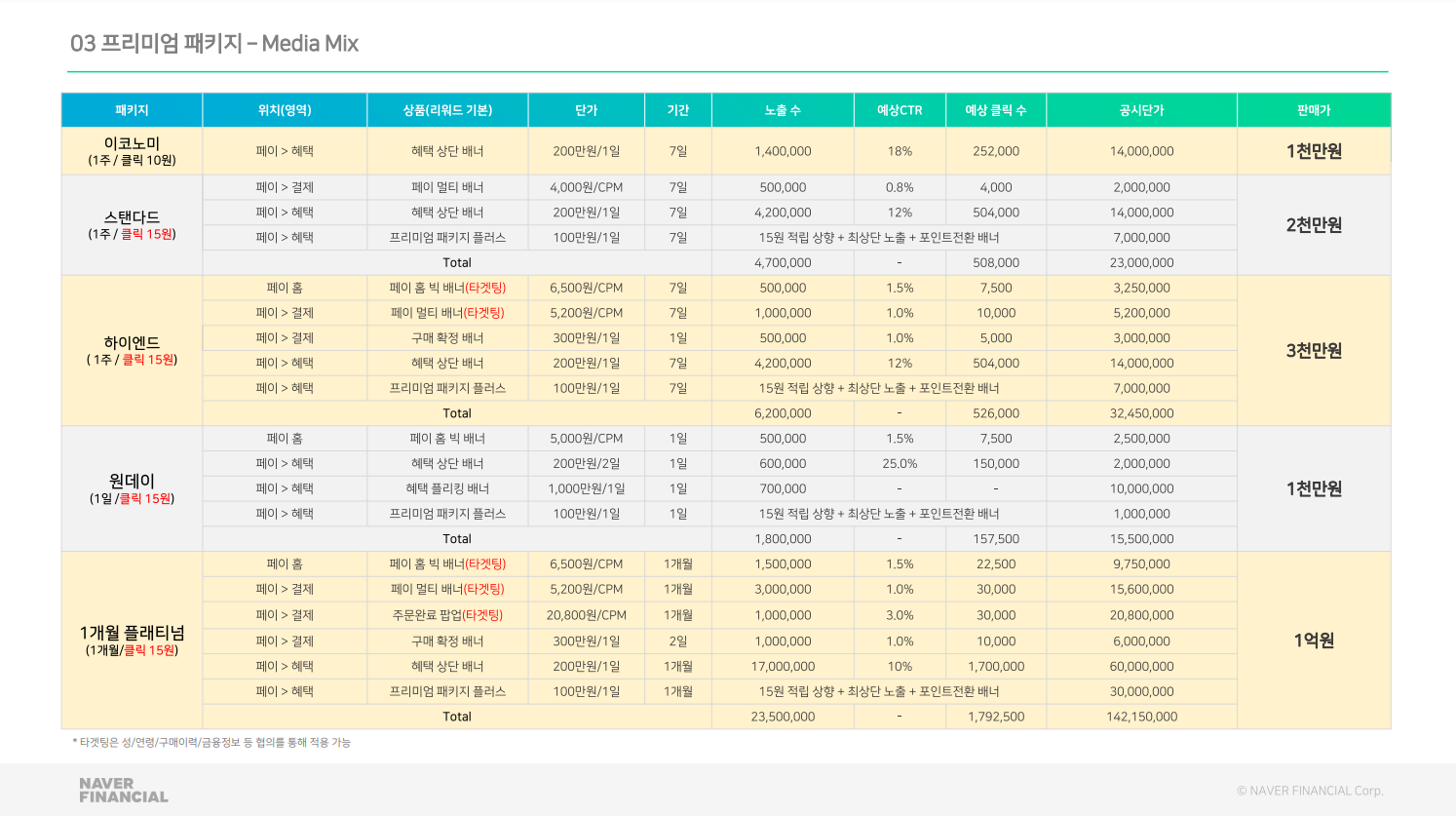The height and width of the screenshot is (816, 1456).
Task: Click the '혜택 플리킹 배너' product cell
Action: click(x=447, y=488)
